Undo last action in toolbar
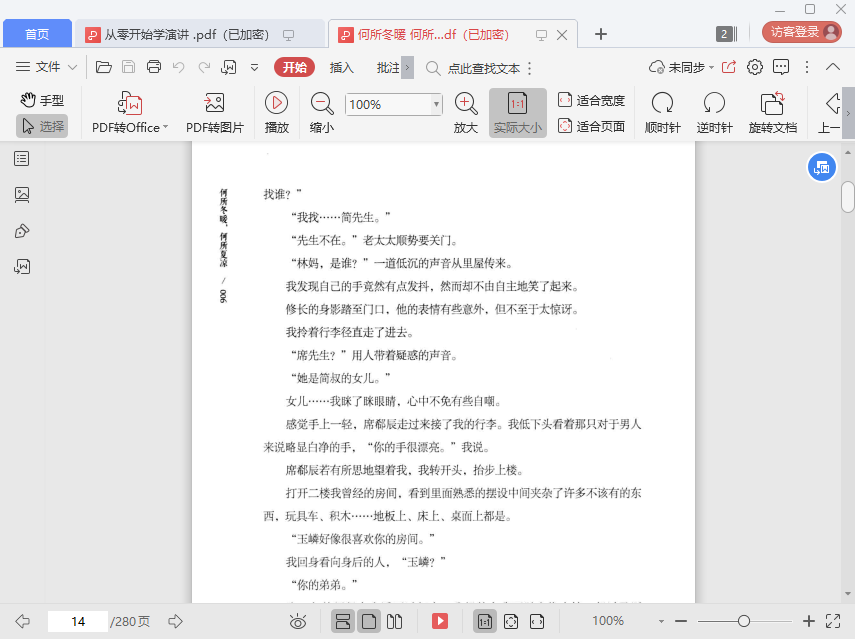 tap(178, 67)
